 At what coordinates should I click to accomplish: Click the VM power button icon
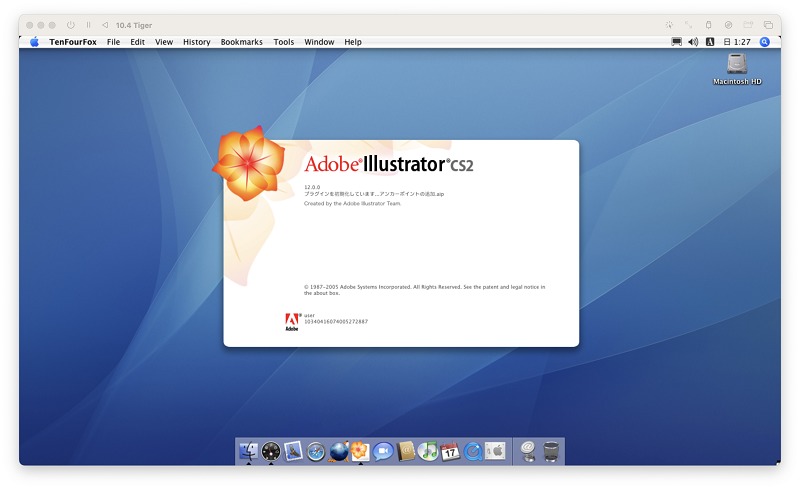tap(70, 25)
